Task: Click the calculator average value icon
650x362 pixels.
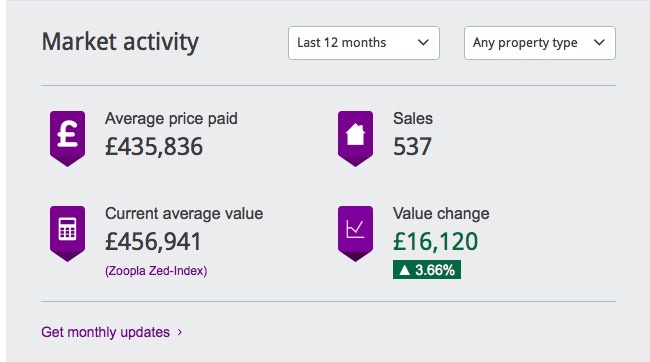Action: click(x=67, y=233)
